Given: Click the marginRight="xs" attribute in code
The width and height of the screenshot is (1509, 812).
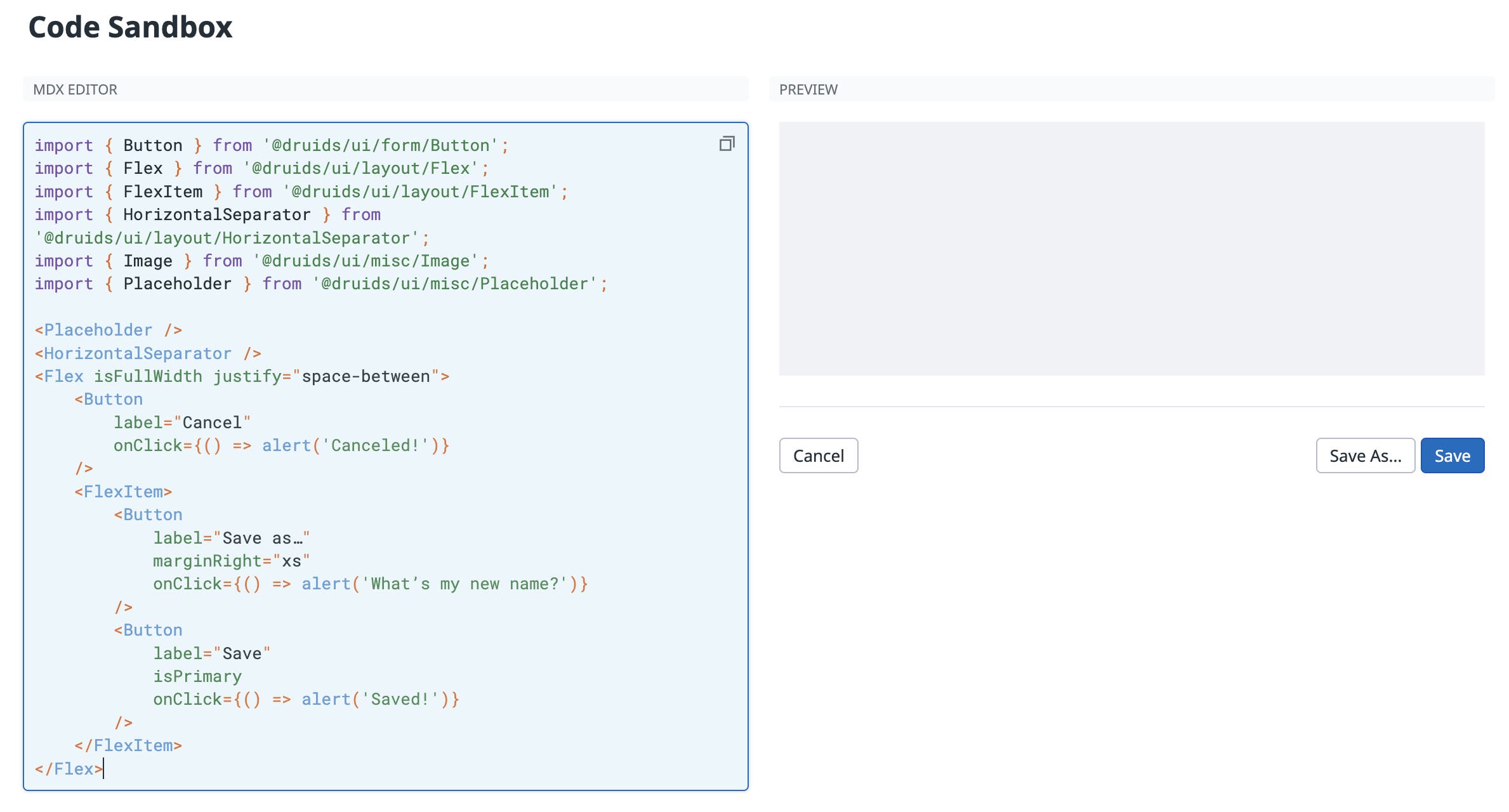Looking at the screenshot, I should (231, 560).
